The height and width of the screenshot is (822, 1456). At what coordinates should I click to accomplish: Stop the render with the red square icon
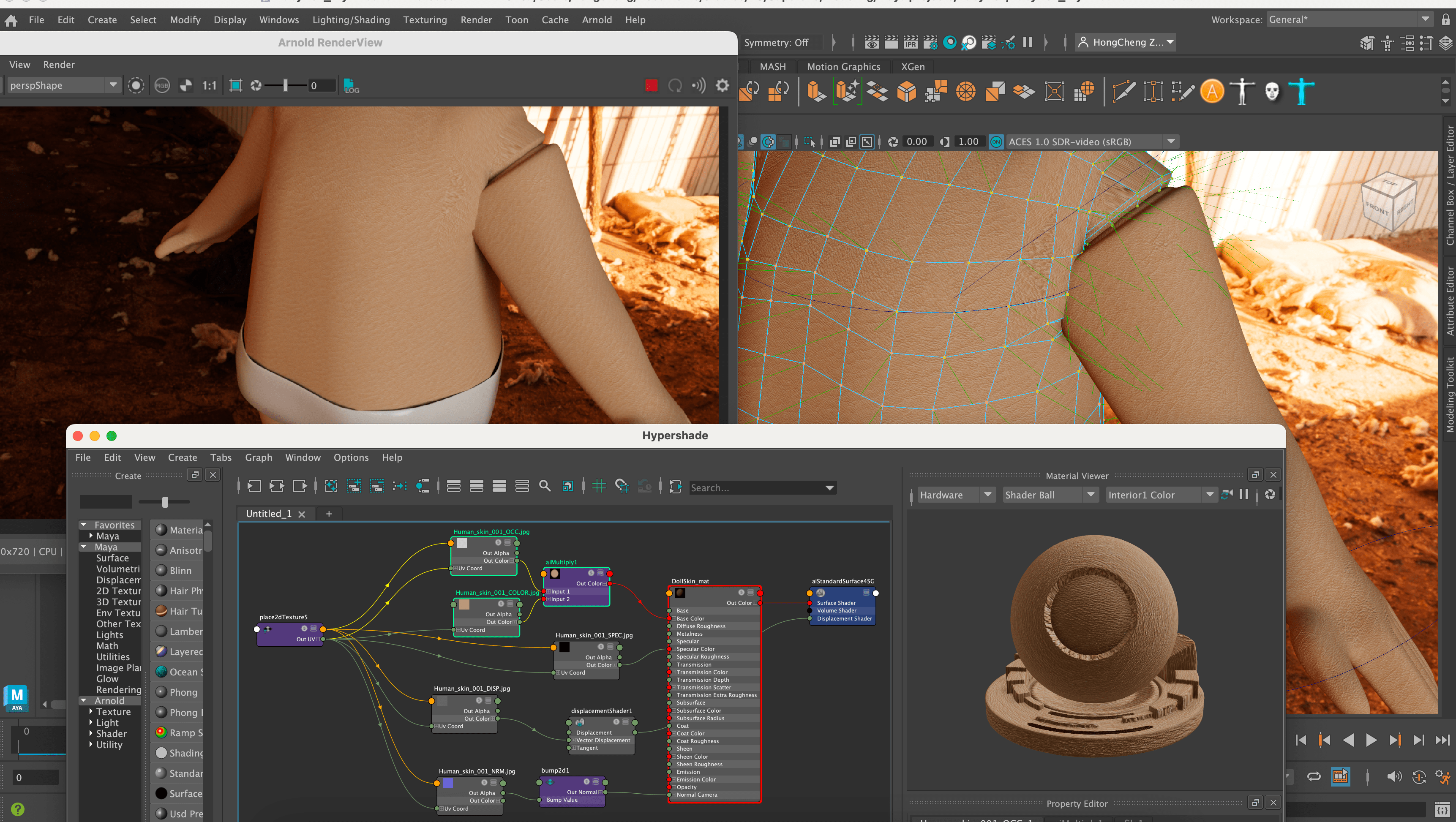click(x=651, y=85)
